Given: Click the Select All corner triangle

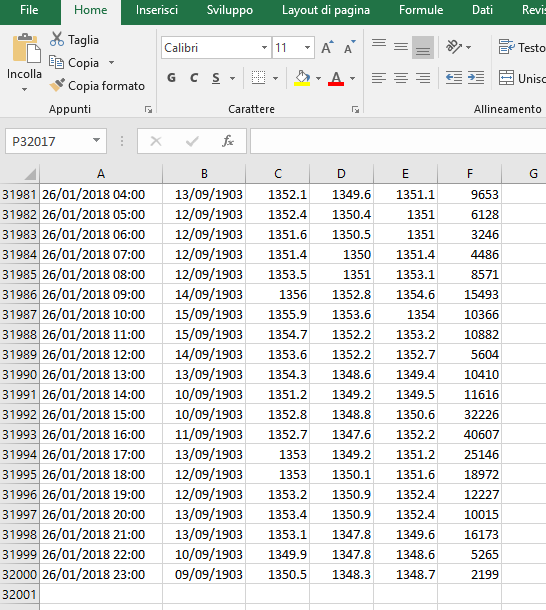Looking at the screenshot, I should [30, 174].
